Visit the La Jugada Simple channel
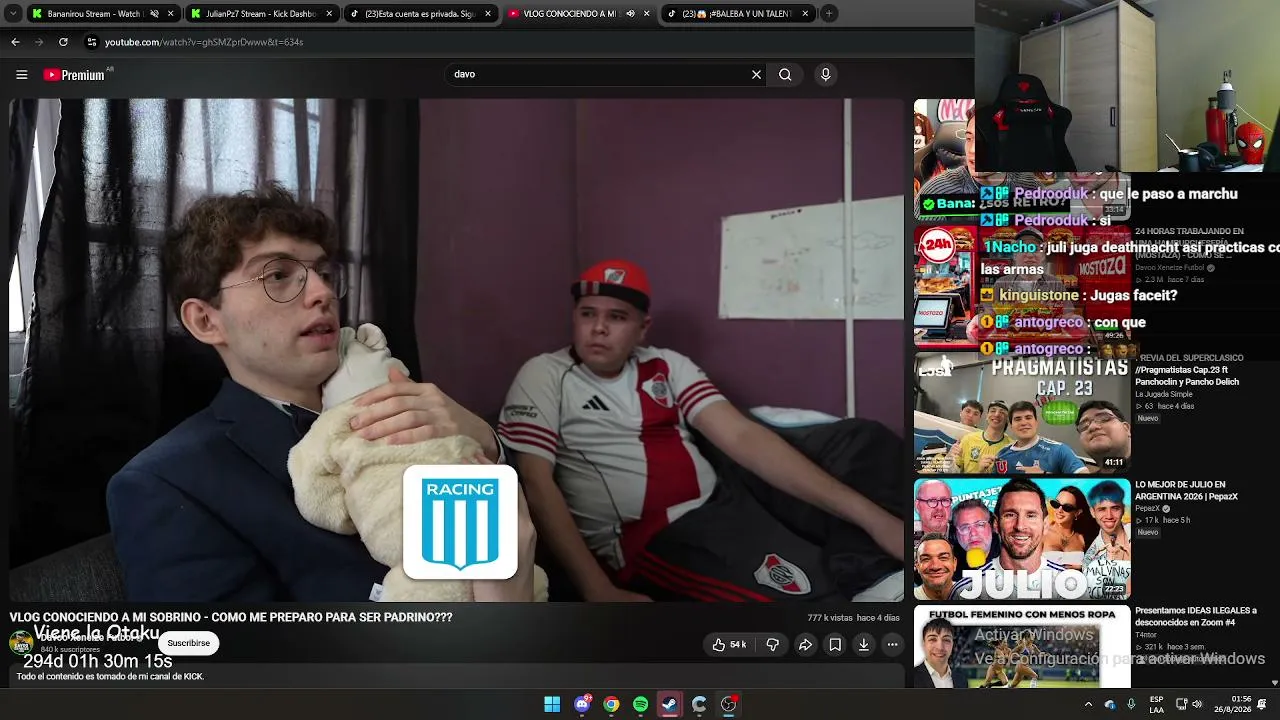 1164,394
